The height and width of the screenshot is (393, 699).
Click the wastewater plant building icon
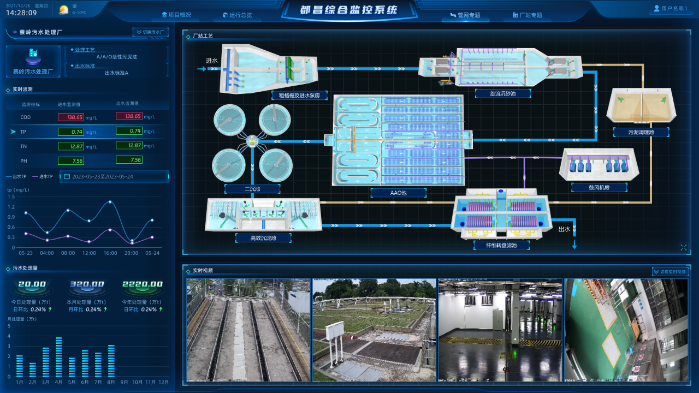click(x=33, y=57)
